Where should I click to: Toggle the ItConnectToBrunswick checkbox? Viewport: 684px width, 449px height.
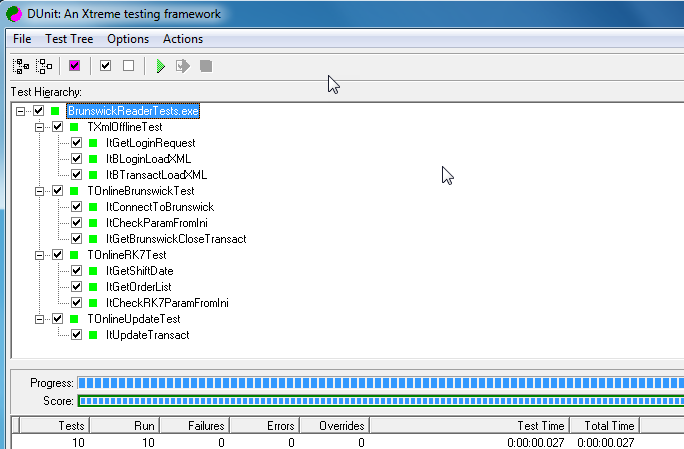[x=77, y=207]
